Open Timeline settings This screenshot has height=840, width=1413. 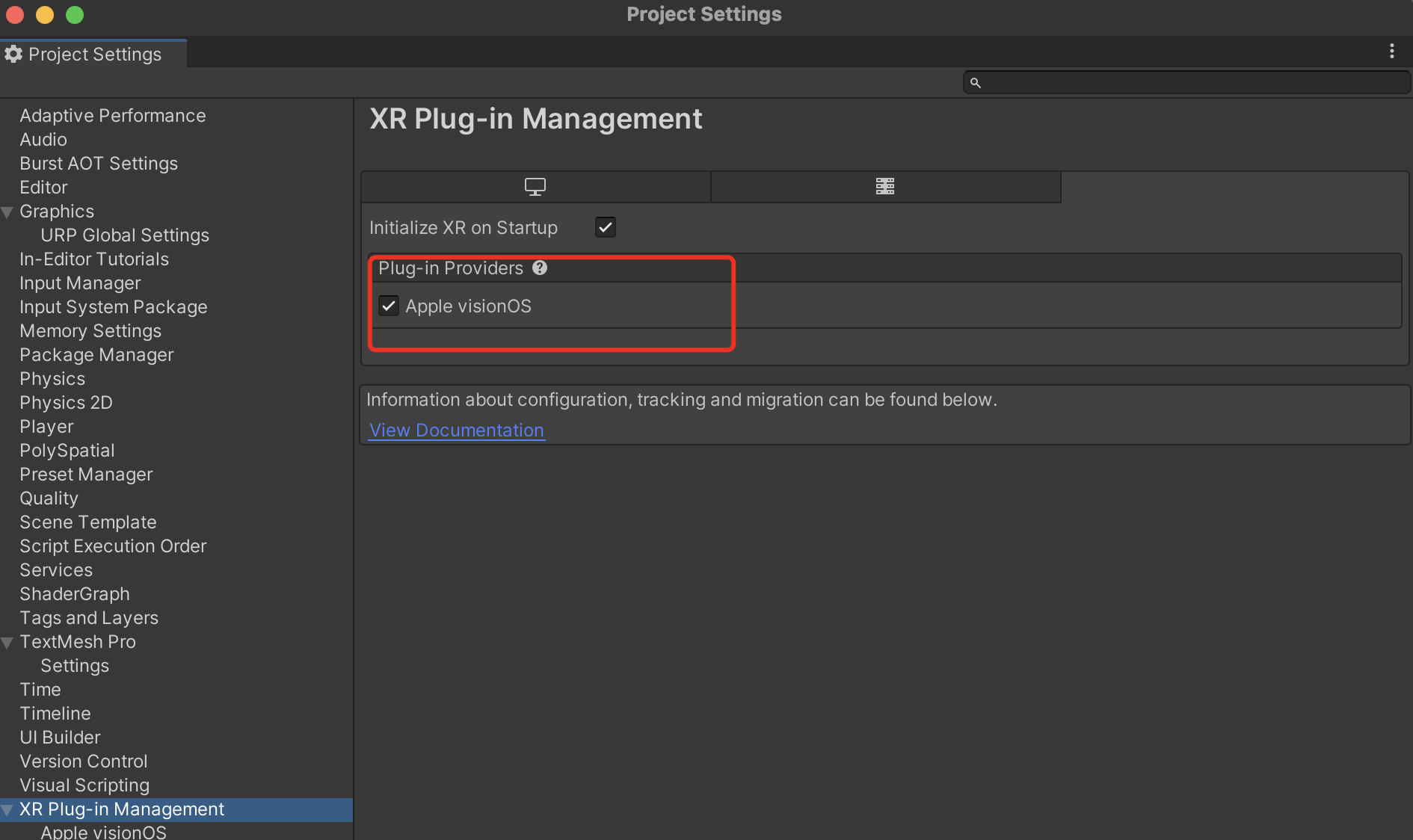point(55,714)
